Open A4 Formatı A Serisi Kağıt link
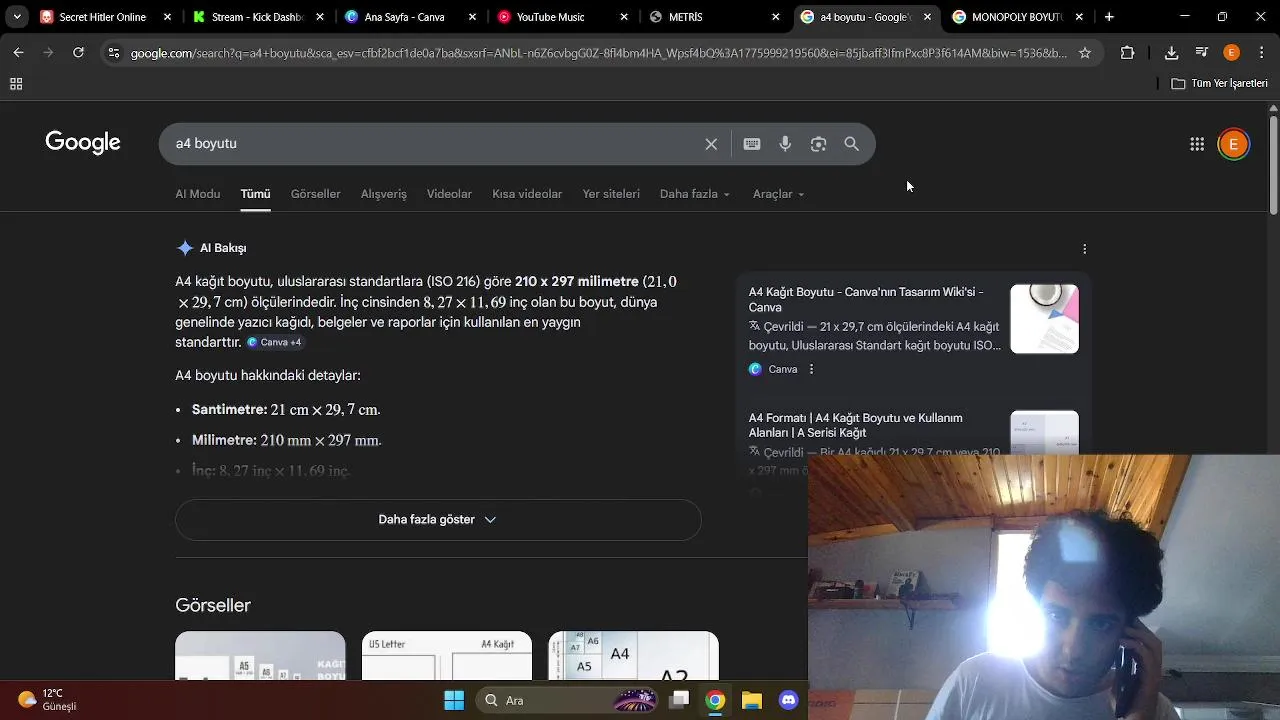The height and width of the screenshot is (720, 1280). [x=856, y=425]
